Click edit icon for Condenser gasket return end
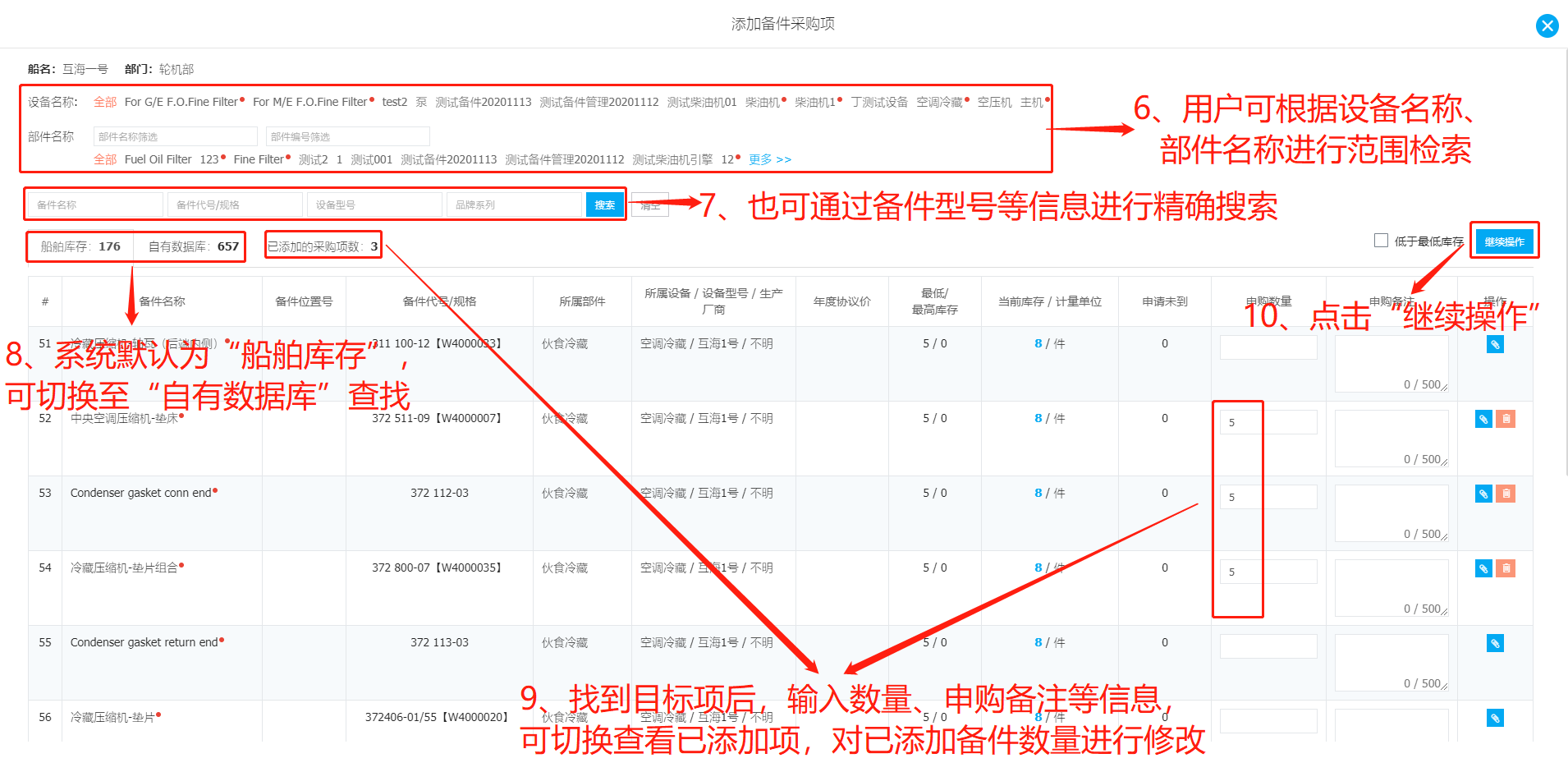The width and height of the screenshot is (1568, 772). pos(1495,644)
